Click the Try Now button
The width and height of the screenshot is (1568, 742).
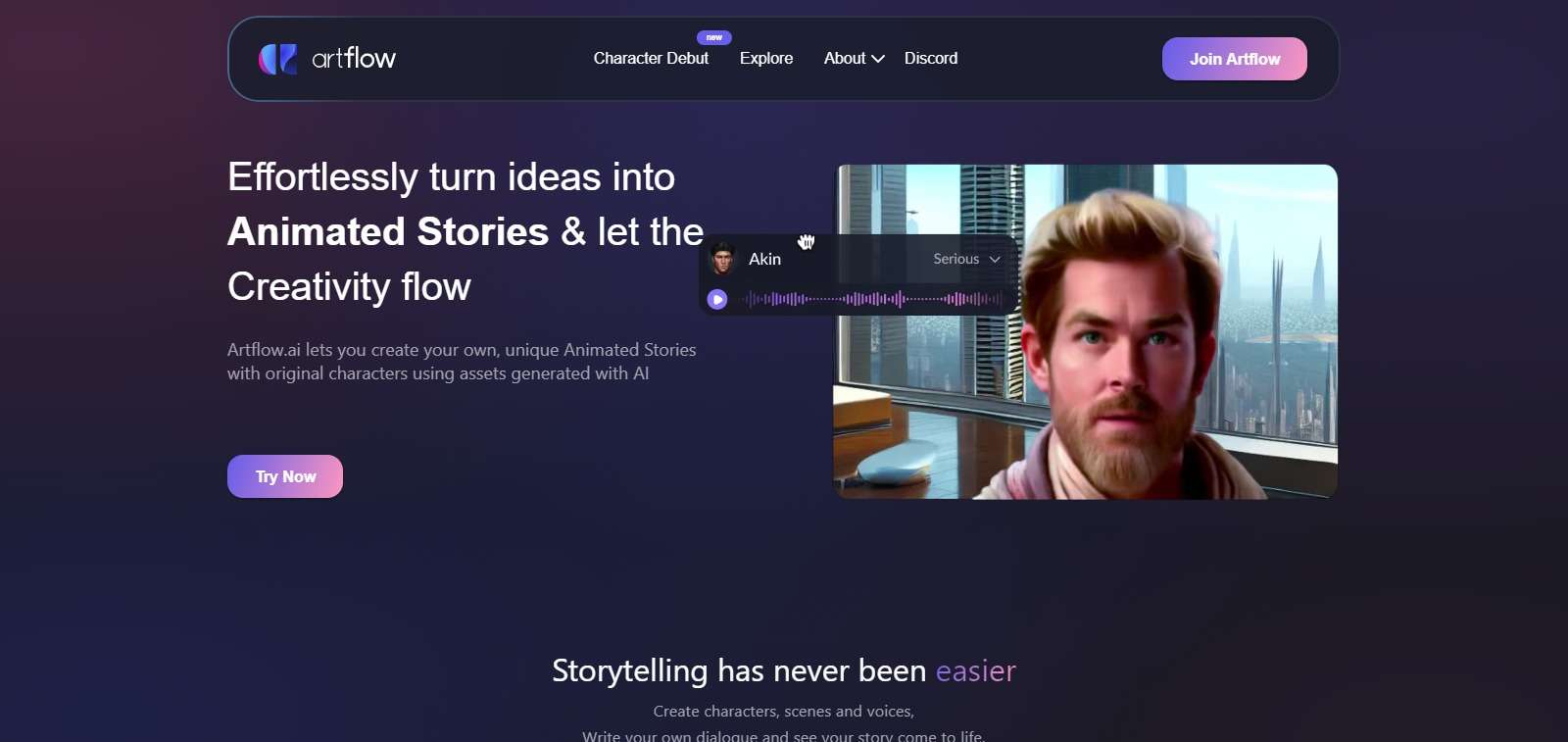coord(285,476)
